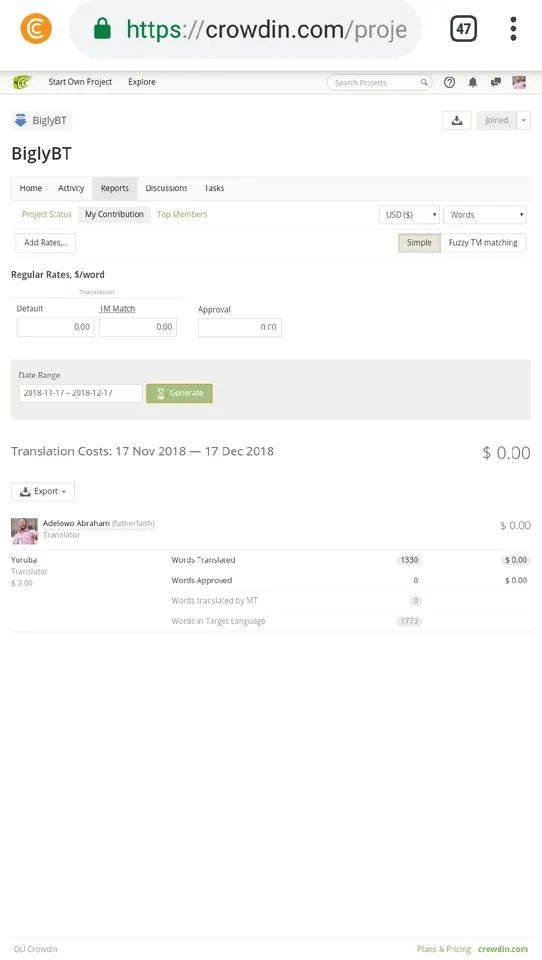This screenshot has height=960, width=542.
Task: Click the download translations icon button
Action: tap(457, 121)
